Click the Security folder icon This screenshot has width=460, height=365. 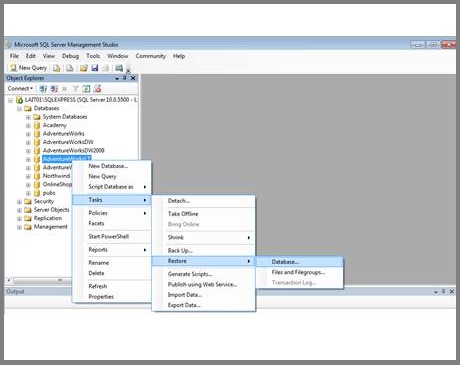click(x=28, y=201)
